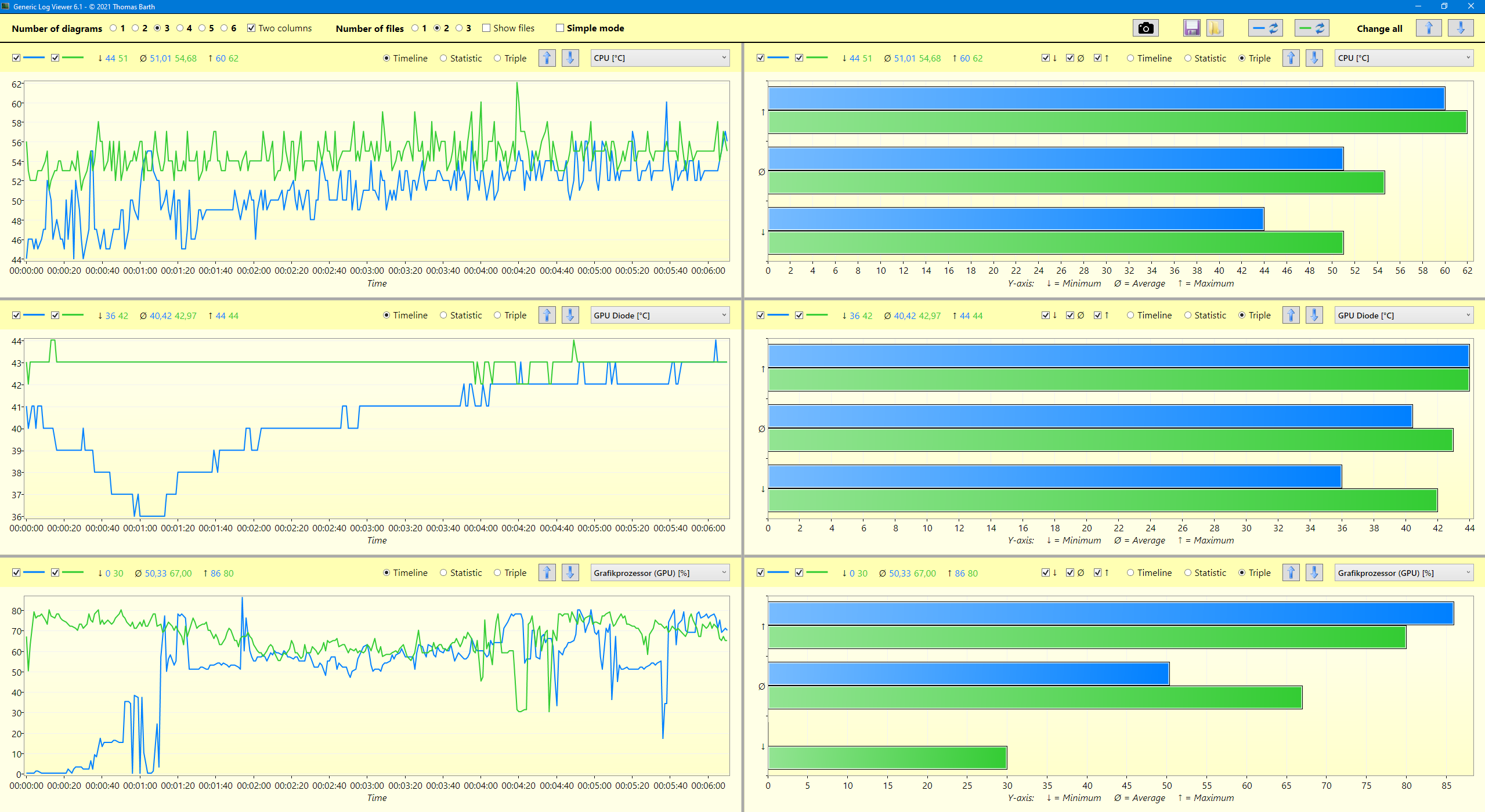Click Change all down arrow button
Viewport: 1485px width, 812px height.
click(x=1460, y=28)
